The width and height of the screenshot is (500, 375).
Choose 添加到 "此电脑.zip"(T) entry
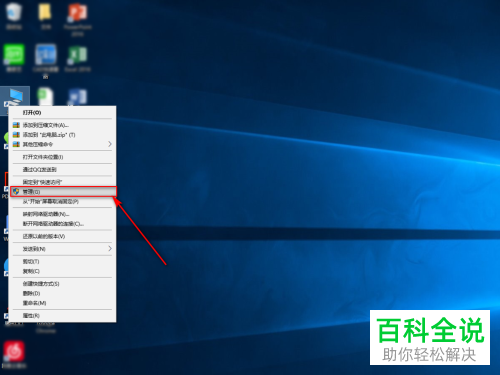[62, 135]
